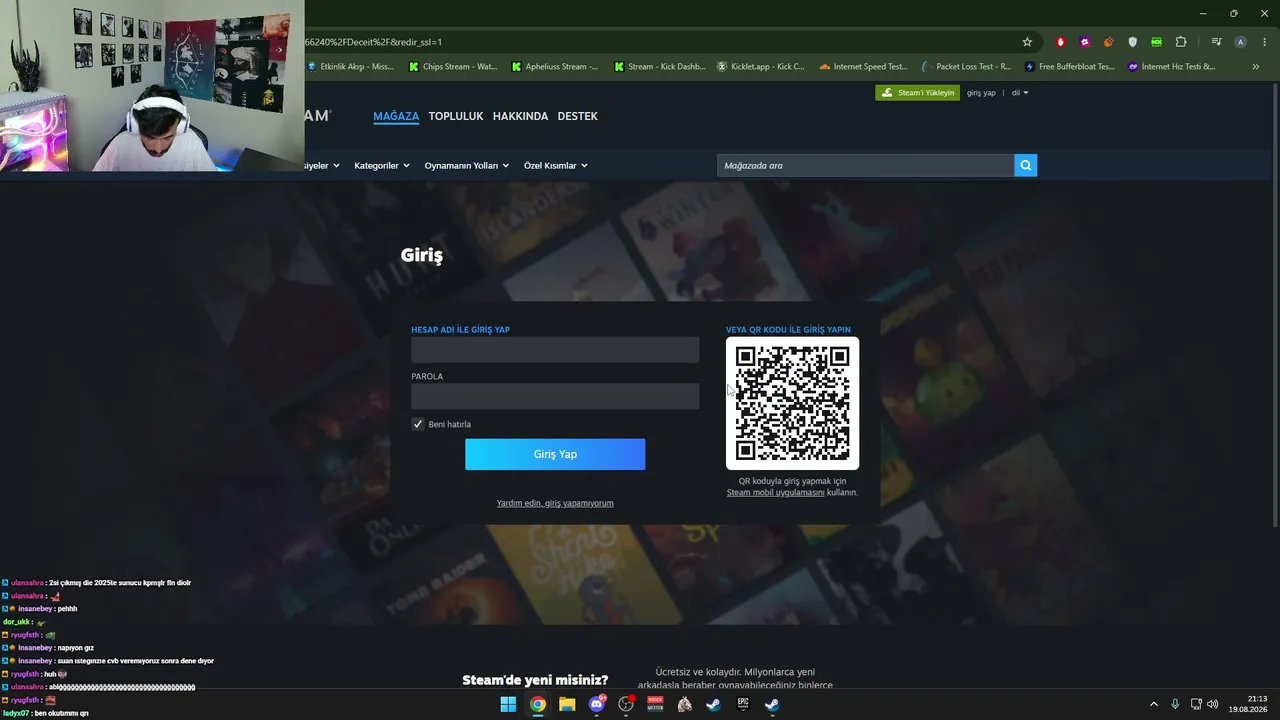Screen dimensions: 1280x720
Task: Open the Windows Start menu
Action: pos(508,704)
